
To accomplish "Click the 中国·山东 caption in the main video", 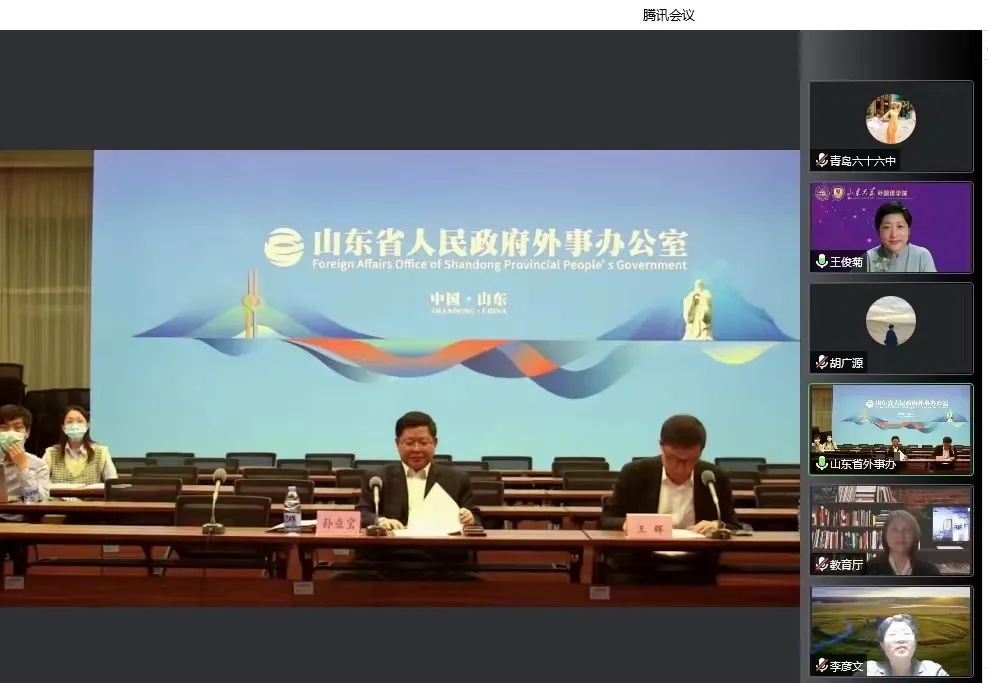I will pos(469,300).
